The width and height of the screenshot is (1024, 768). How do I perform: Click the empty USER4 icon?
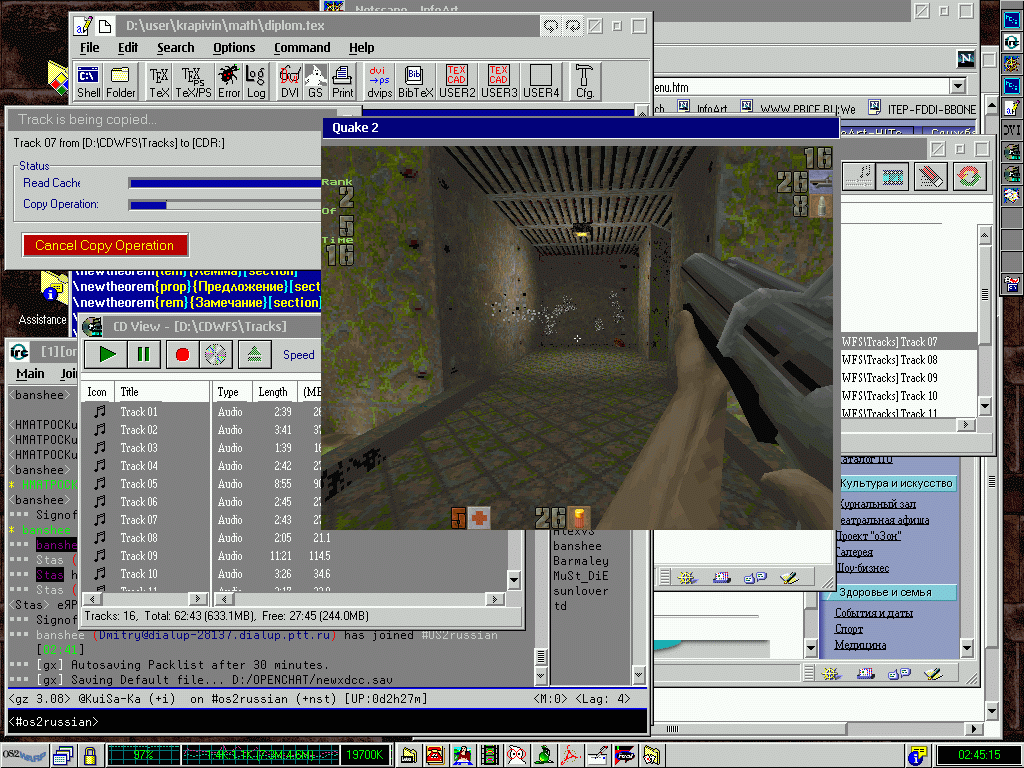coord(541,82)
